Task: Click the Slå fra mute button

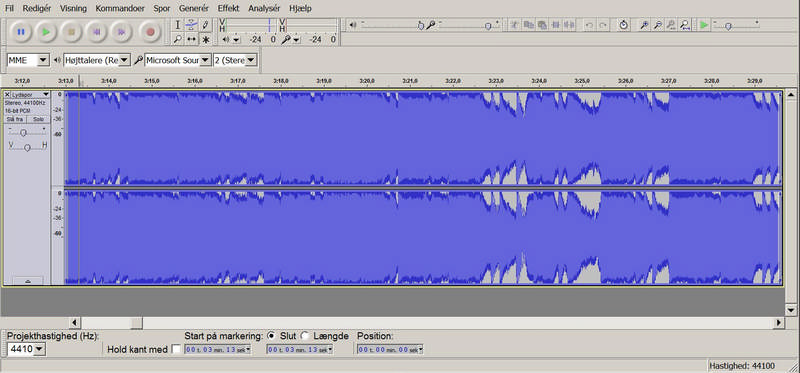Action: 15,119
